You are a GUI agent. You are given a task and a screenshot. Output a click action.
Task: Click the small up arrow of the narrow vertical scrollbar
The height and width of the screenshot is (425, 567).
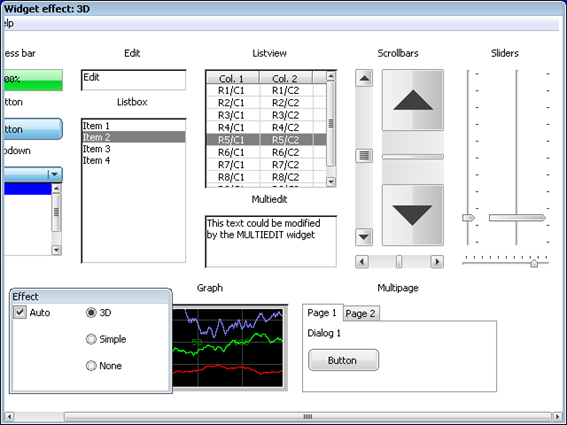[364, 78]
